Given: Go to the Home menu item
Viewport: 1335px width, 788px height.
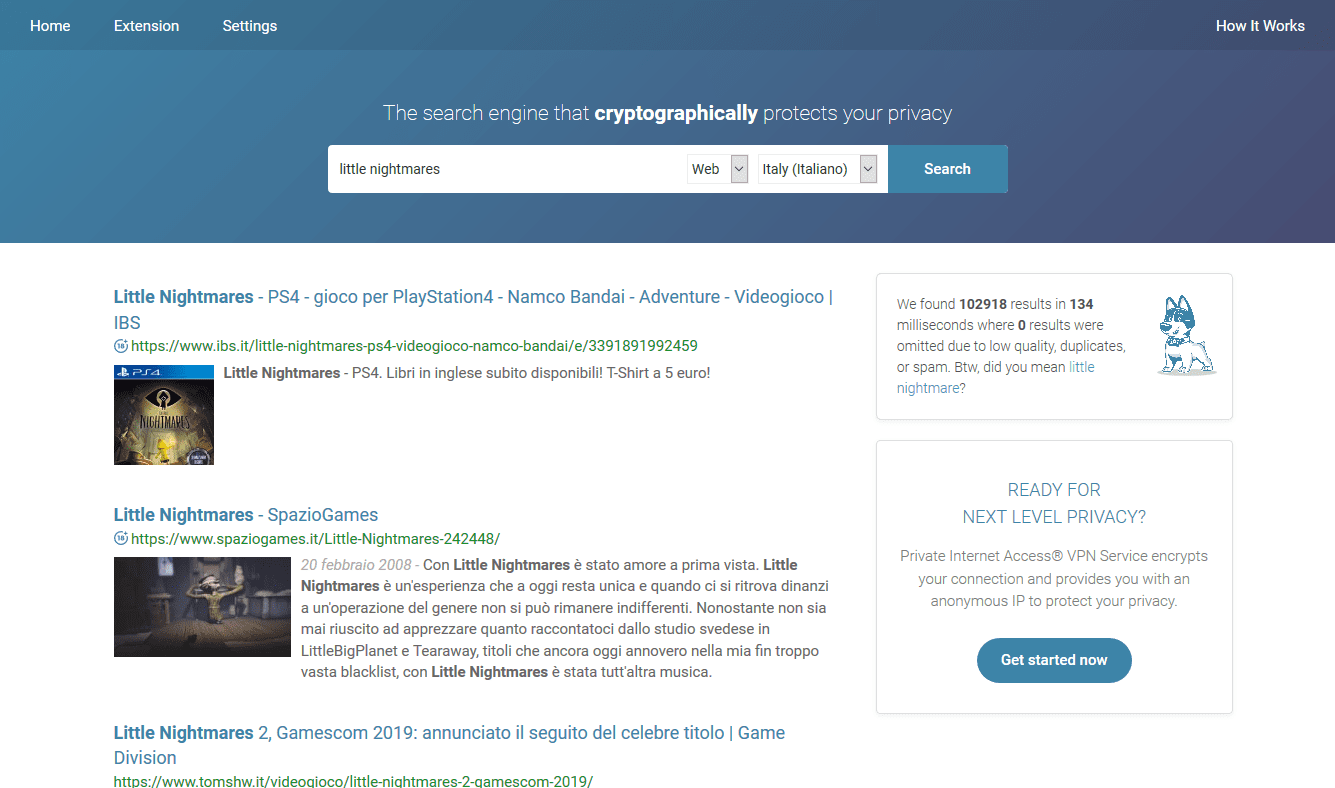Looking at the screenshot, I should click(50, 26).
